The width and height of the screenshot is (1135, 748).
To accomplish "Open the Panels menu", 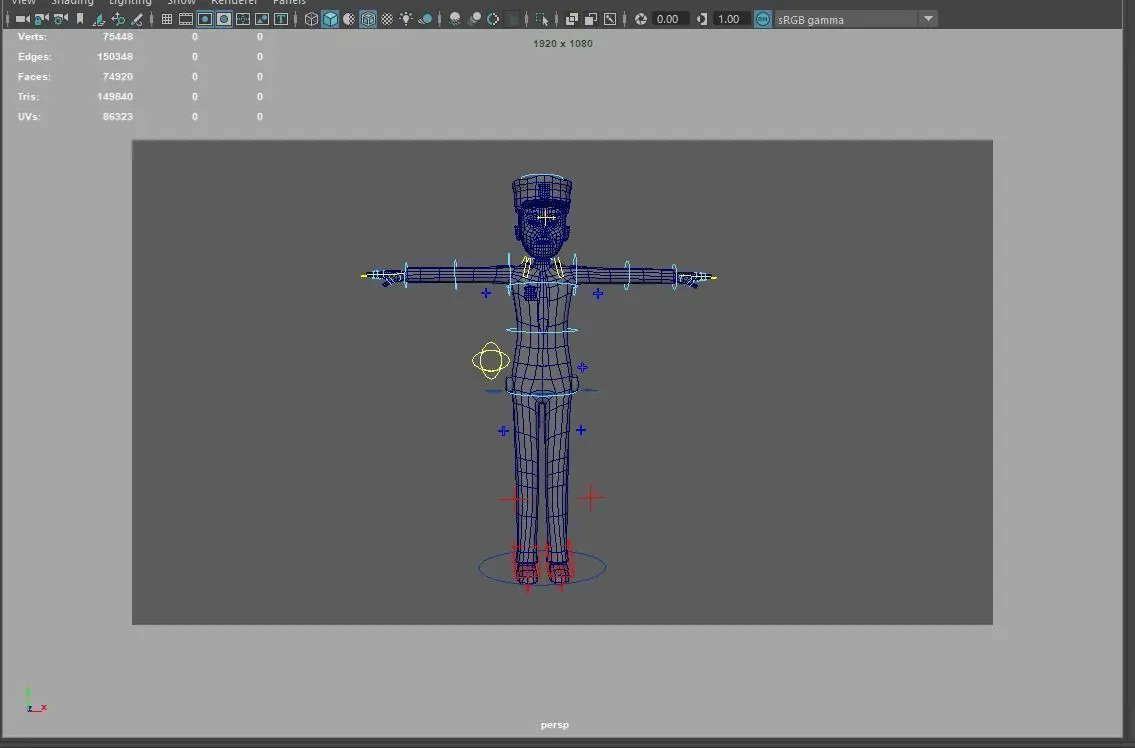I will 290,2.
